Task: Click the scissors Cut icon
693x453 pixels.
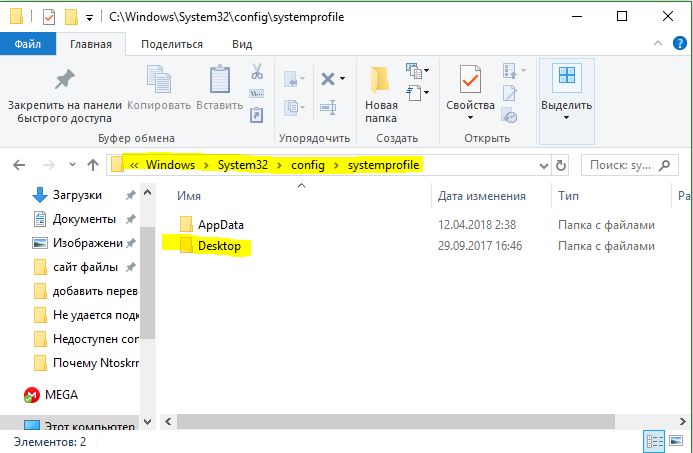Action: point(257,71)
